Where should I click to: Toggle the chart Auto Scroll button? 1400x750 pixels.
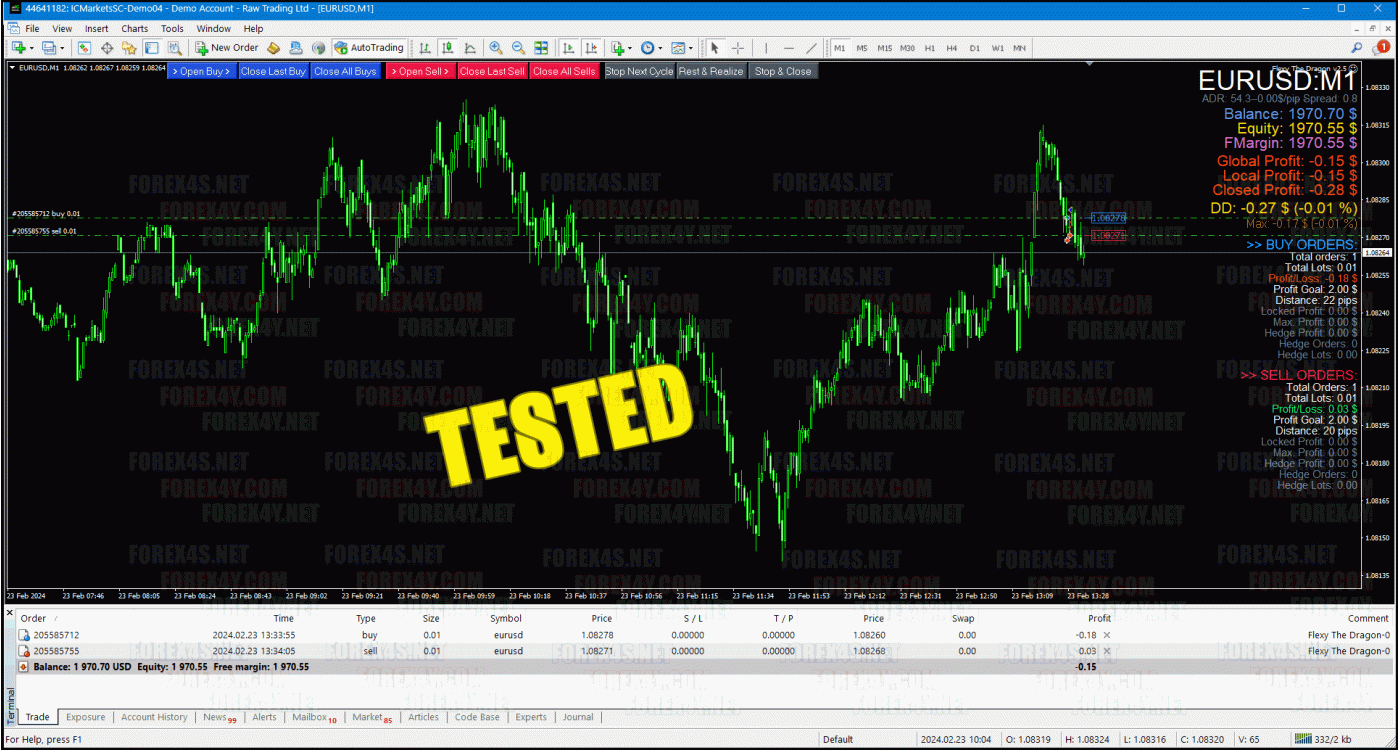coord(568,48)
